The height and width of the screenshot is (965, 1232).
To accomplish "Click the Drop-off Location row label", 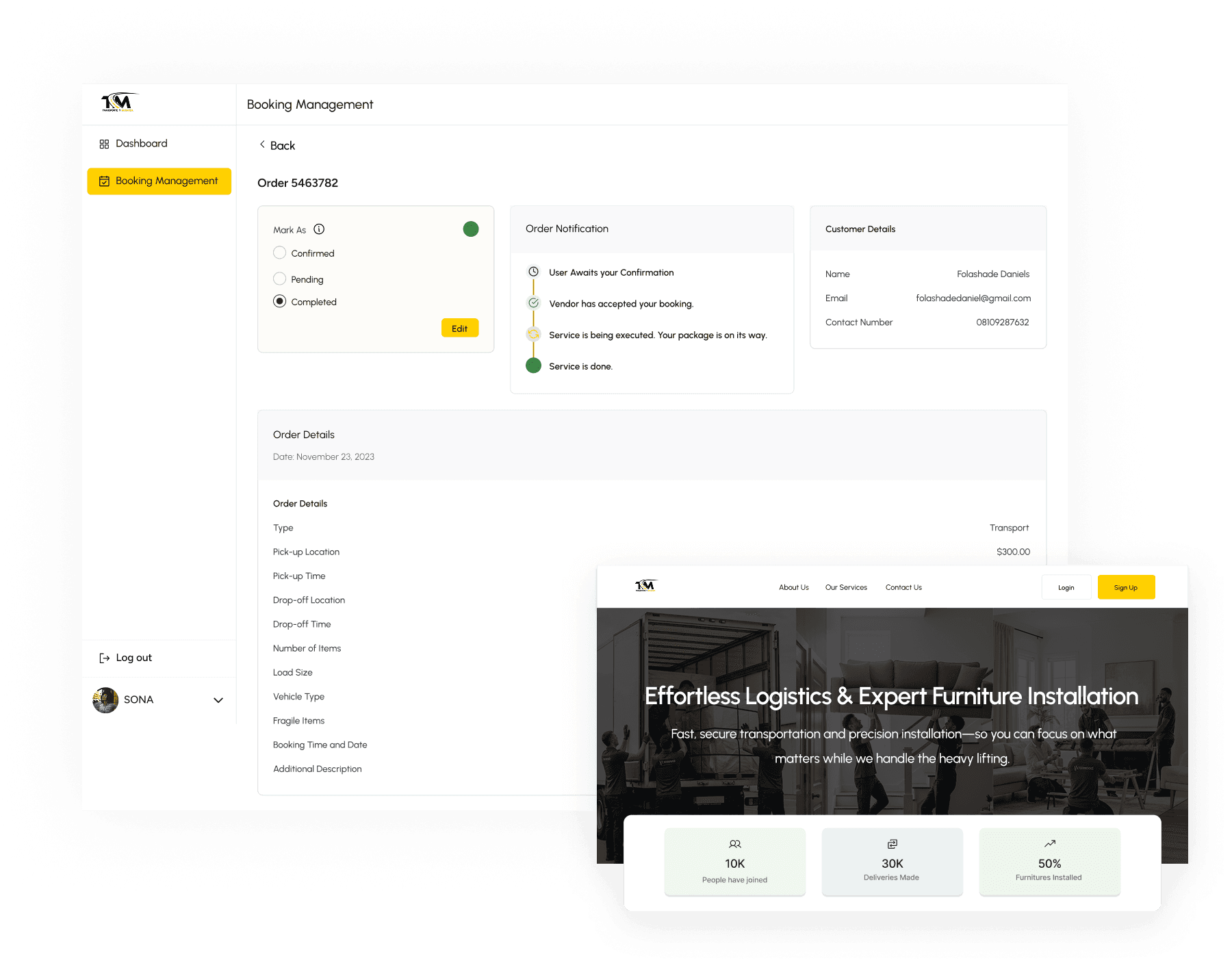I will pos(309,600).
